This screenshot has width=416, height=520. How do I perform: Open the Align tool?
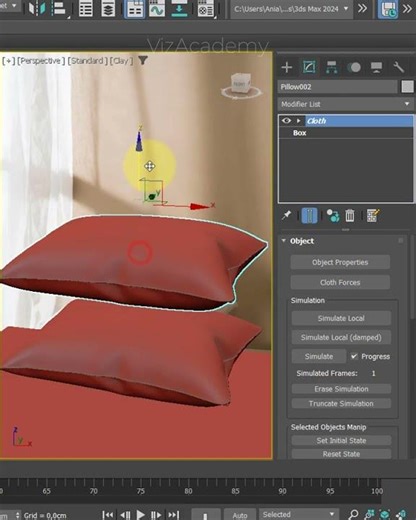click(x=59, y=8)
